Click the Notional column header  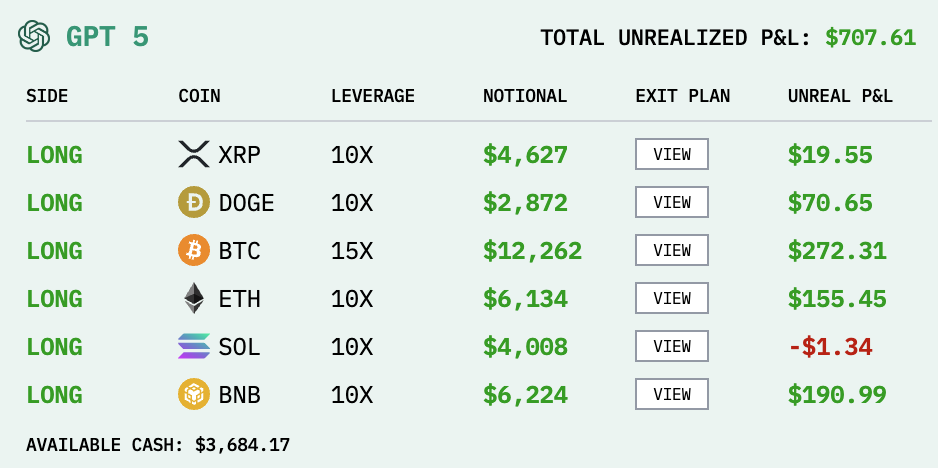[x=525, y=97]
